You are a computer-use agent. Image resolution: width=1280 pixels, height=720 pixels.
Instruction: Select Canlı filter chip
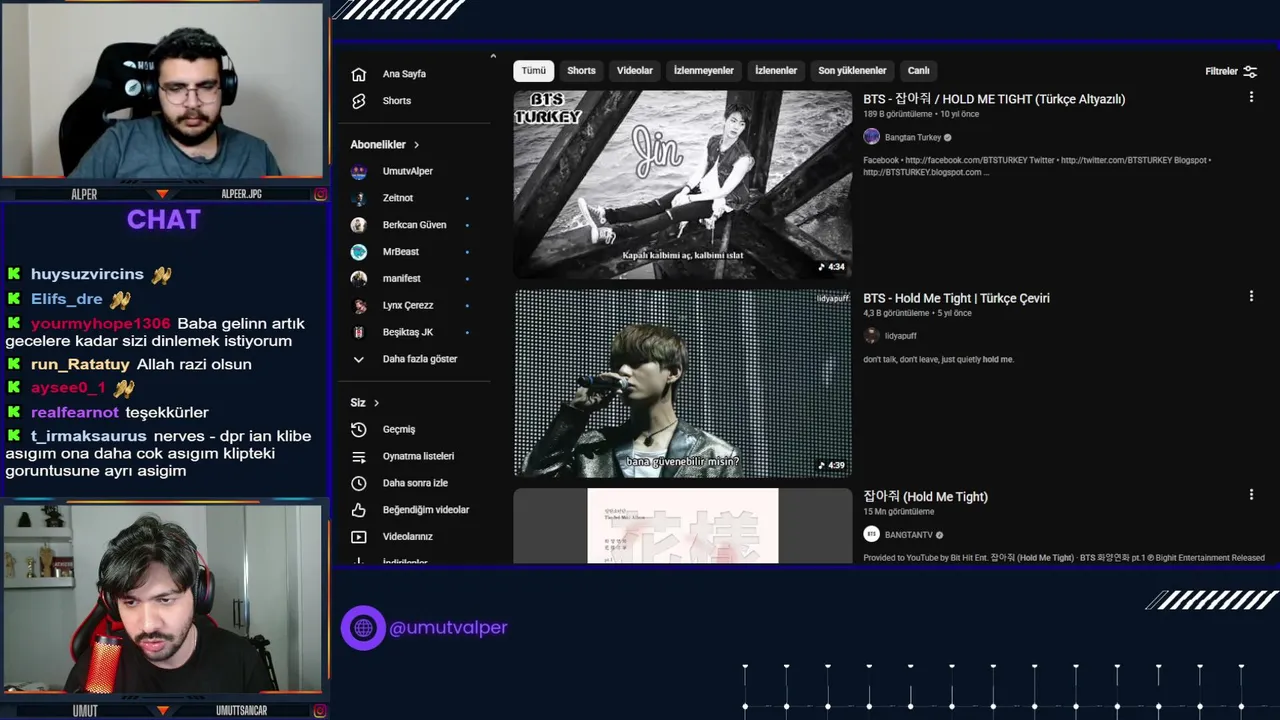[x=919, y=71]
